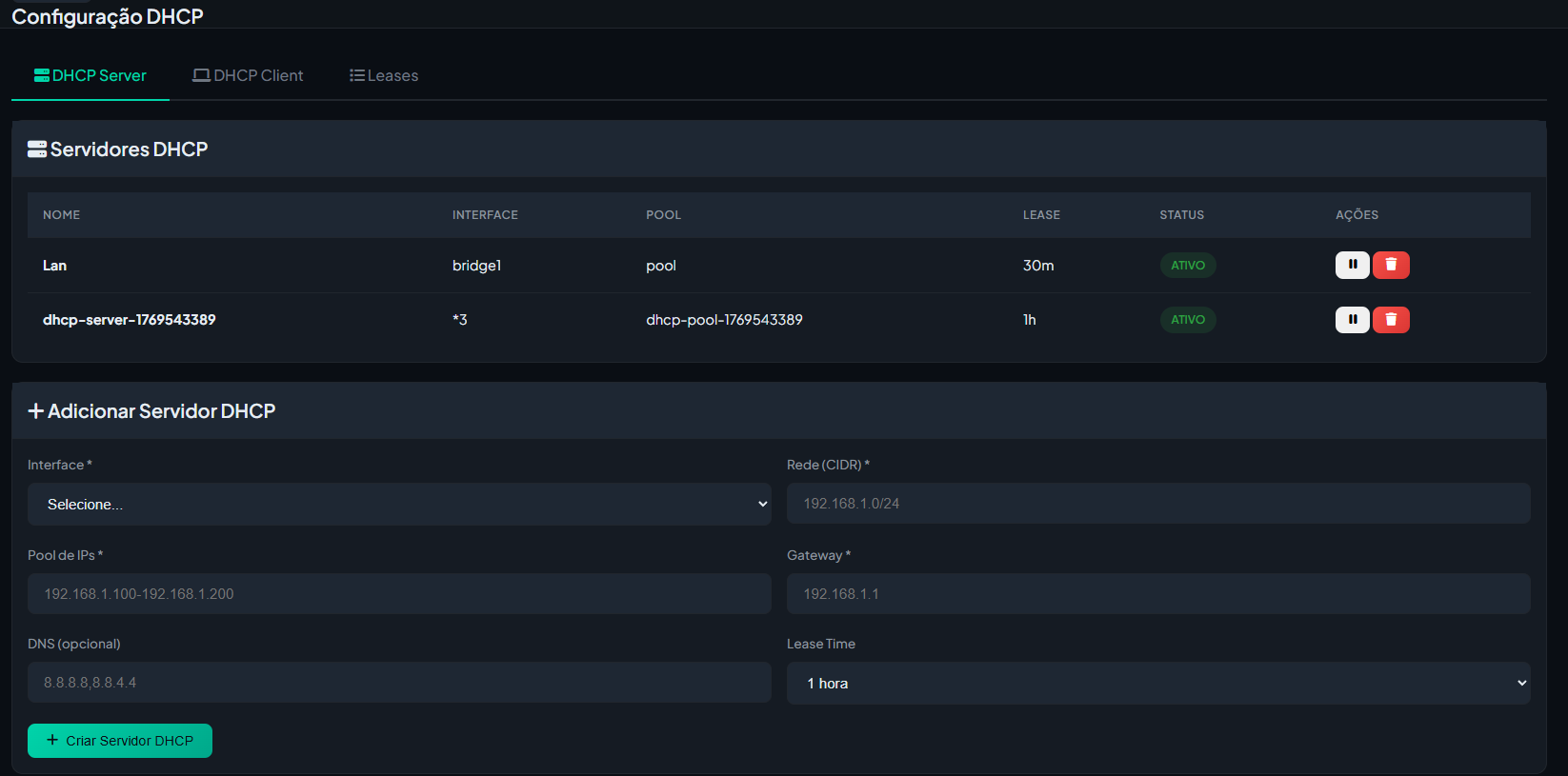Click the dhcp-pool-1769543389 pool entry
Screen dimensions: 1568x776
click(724, 320)
